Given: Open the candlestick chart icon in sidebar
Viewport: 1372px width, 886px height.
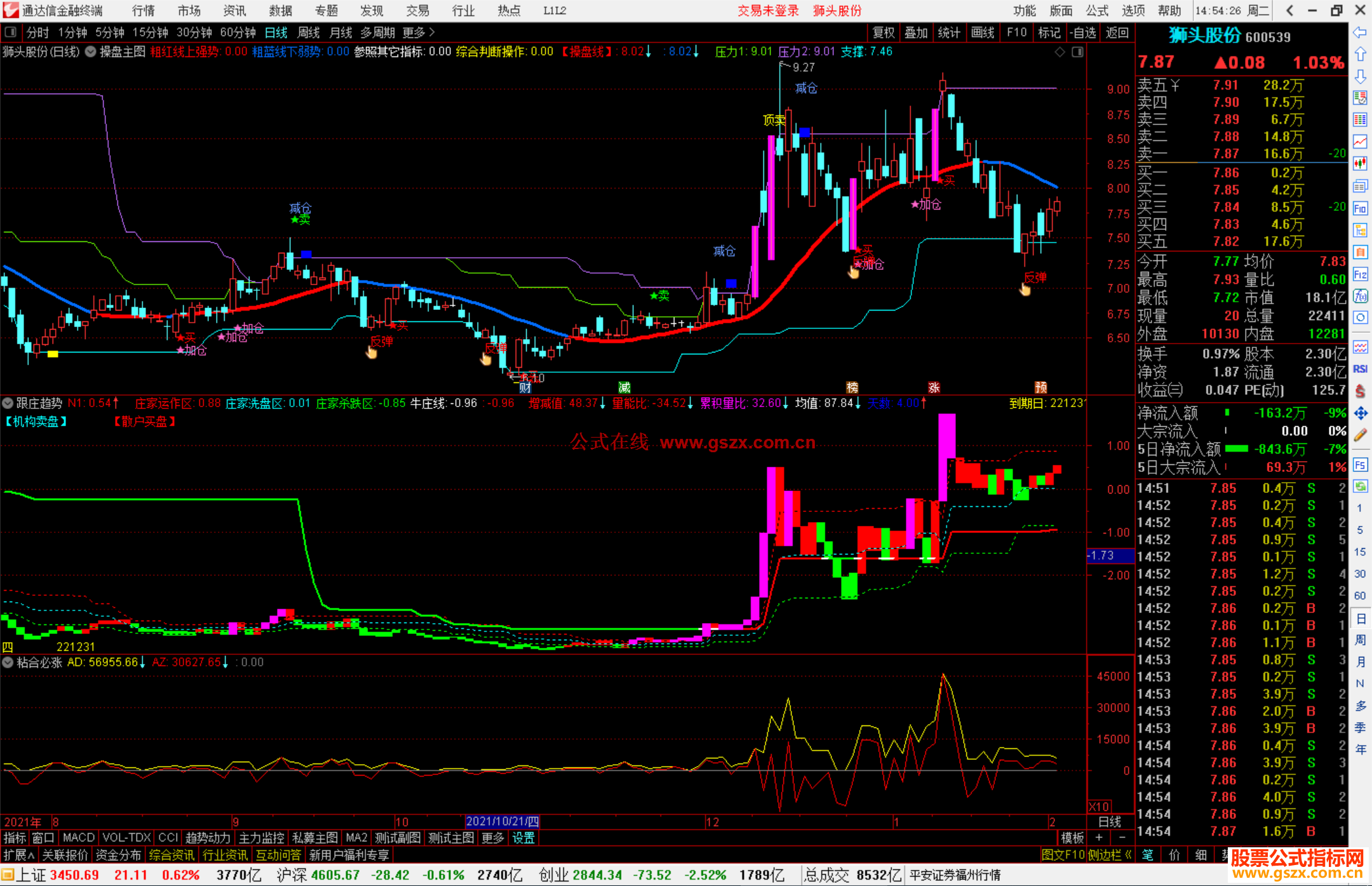Looking at the screenshot, I should click(1360, 163).
